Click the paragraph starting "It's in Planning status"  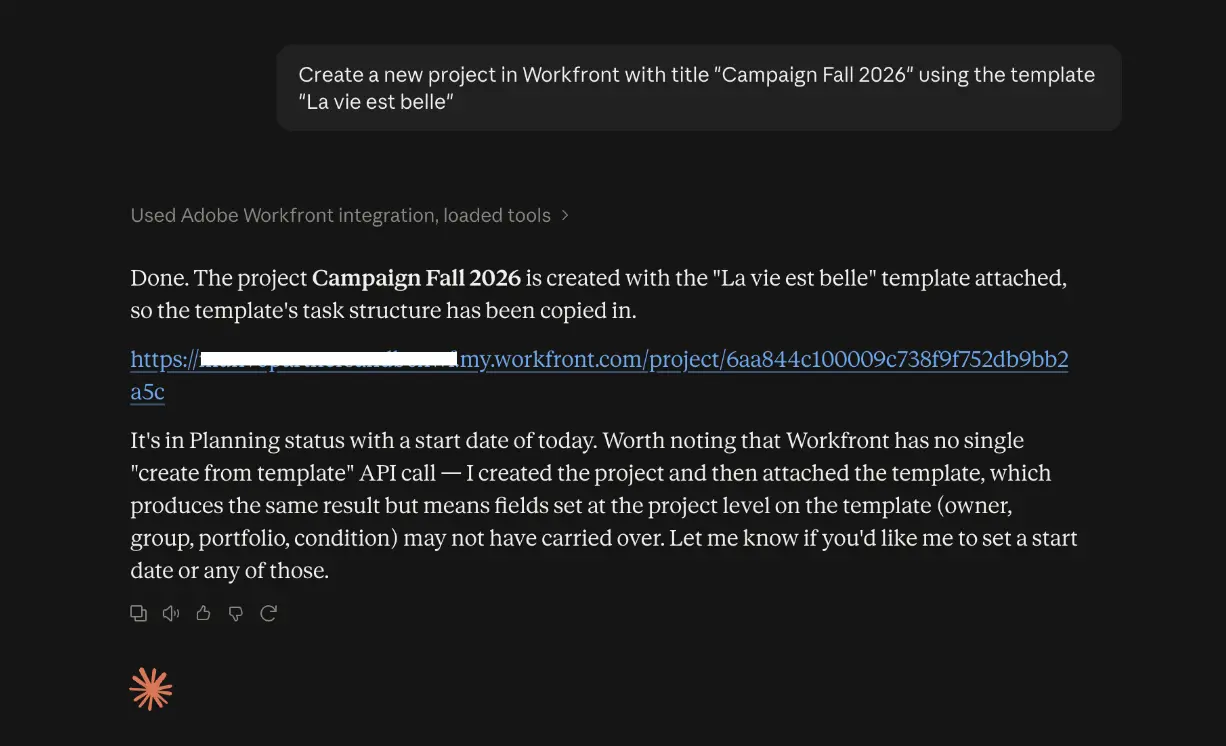click(x=604, y=505)
